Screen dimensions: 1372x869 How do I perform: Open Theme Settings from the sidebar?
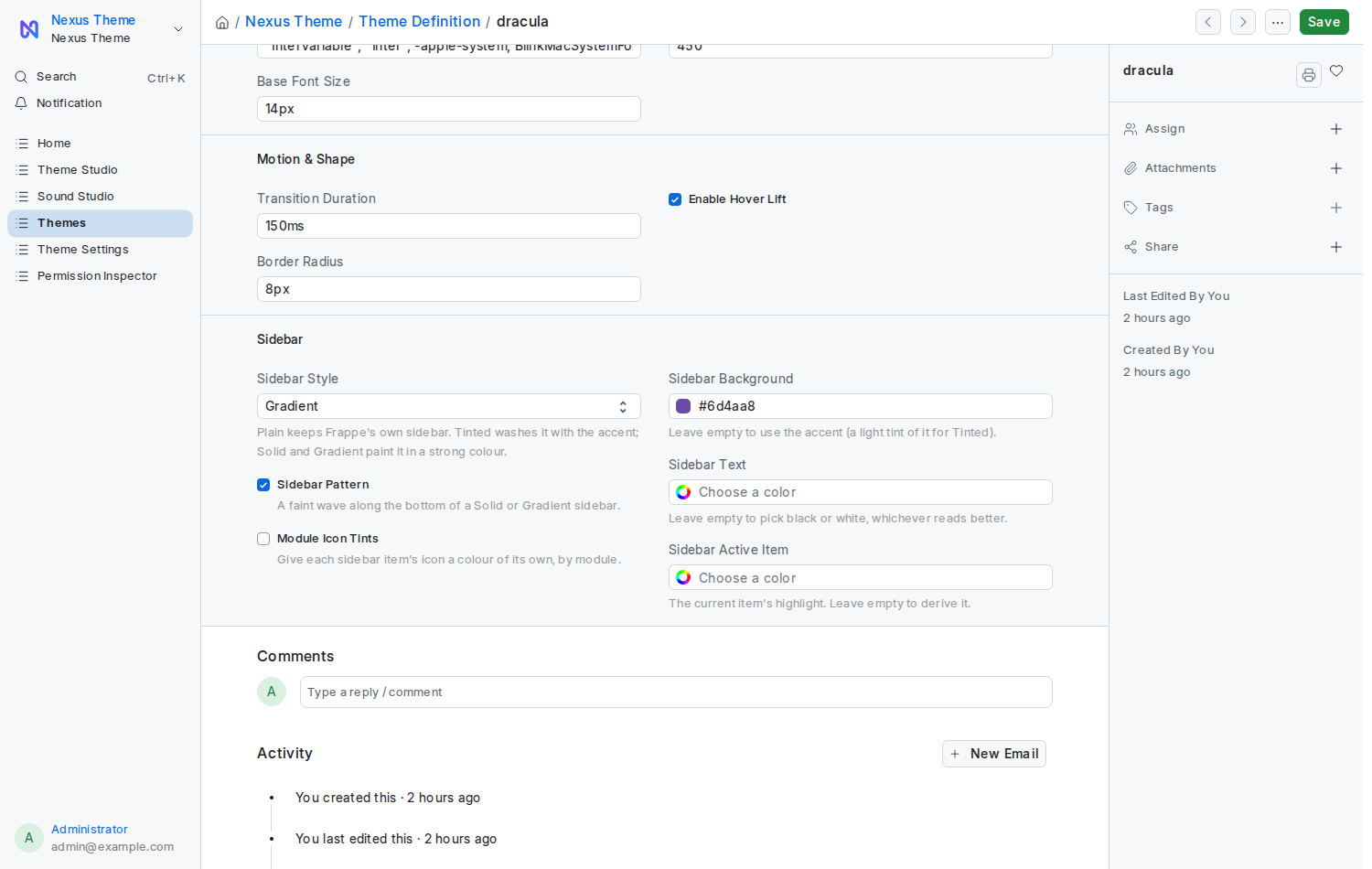click(100, 250)
